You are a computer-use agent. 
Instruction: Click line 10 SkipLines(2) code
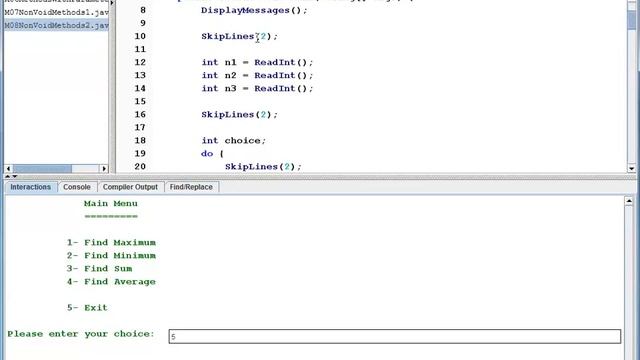(x=239, y=36)
